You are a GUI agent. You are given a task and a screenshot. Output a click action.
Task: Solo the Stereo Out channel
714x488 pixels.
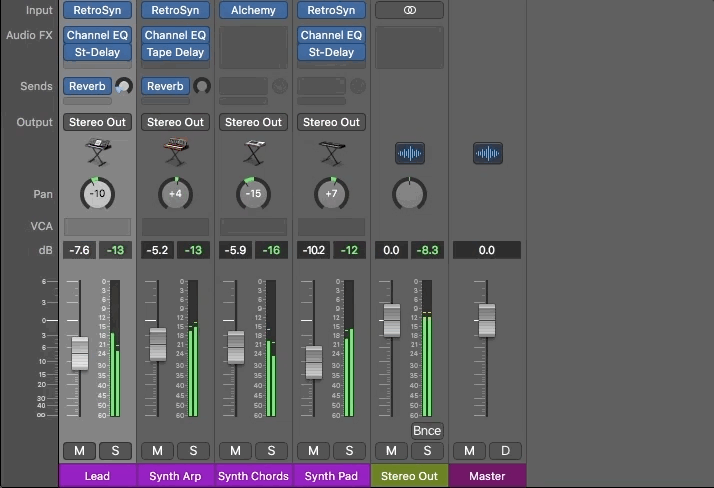(x=427, y=451)
